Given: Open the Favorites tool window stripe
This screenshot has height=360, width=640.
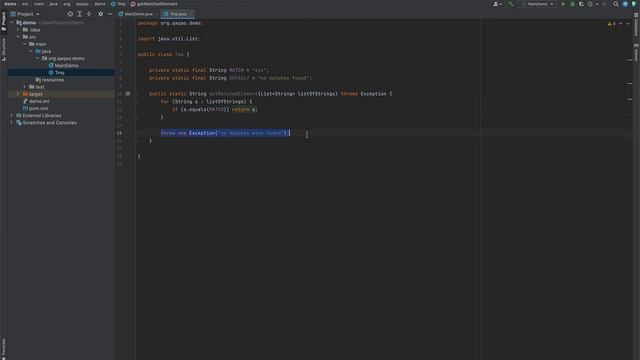Looking at the screenshot, I should [x=4, y=349].
